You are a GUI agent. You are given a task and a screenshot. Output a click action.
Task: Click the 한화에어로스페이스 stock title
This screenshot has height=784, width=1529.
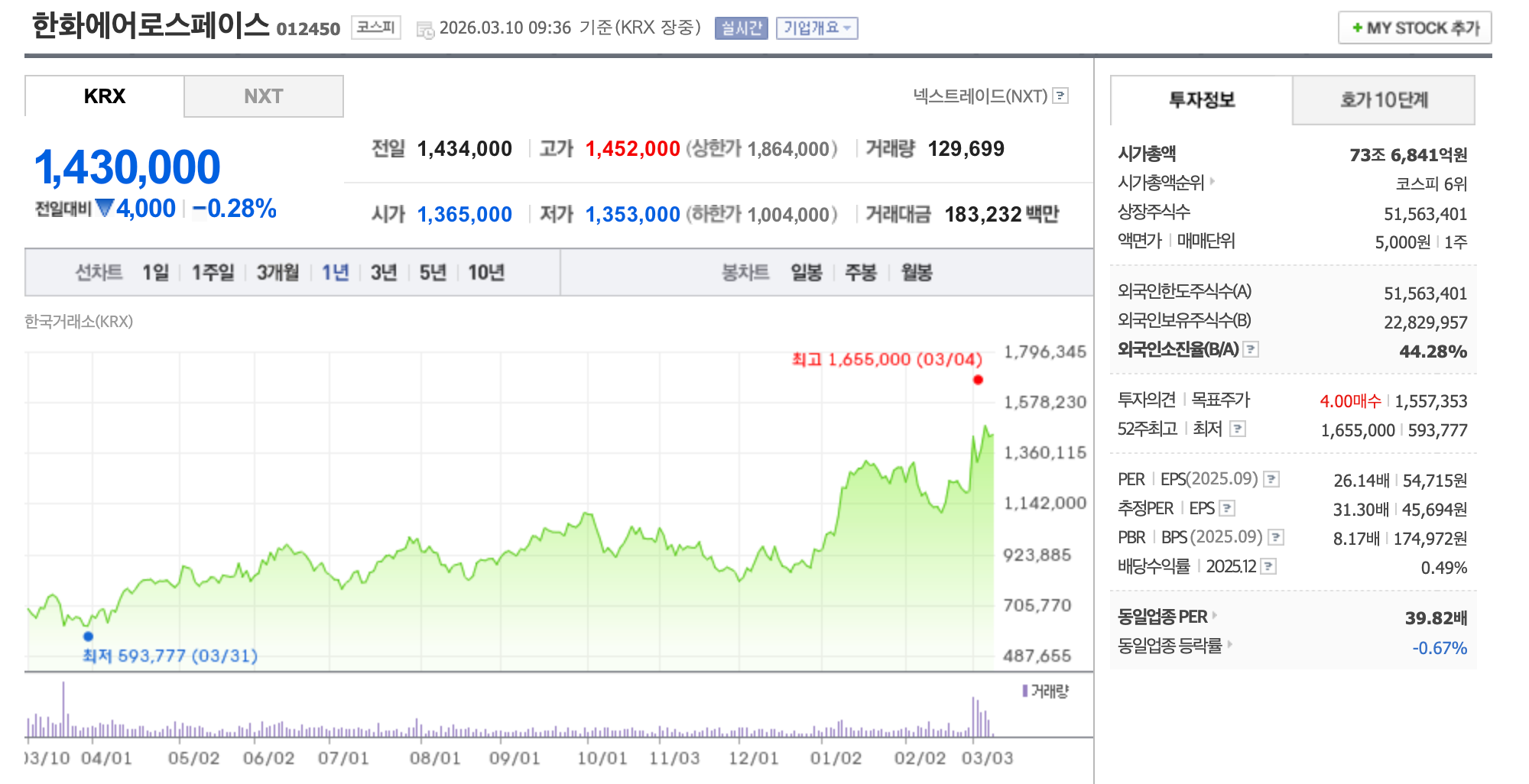[151, 25]
